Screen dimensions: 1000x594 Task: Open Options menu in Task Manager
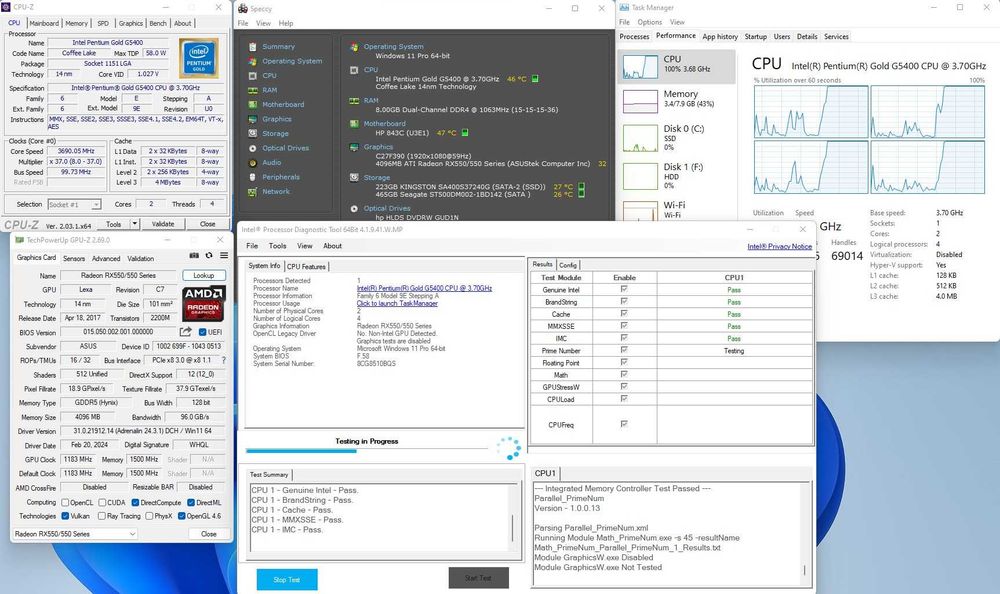649,22
